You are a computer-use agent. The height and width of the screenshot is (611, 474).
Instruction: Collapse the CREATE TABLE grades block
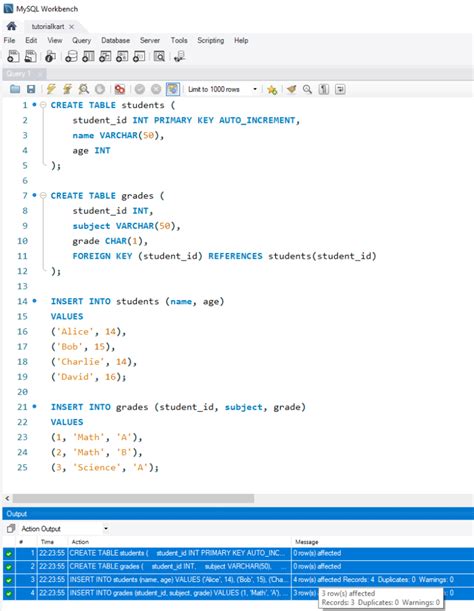pos(43,195)
